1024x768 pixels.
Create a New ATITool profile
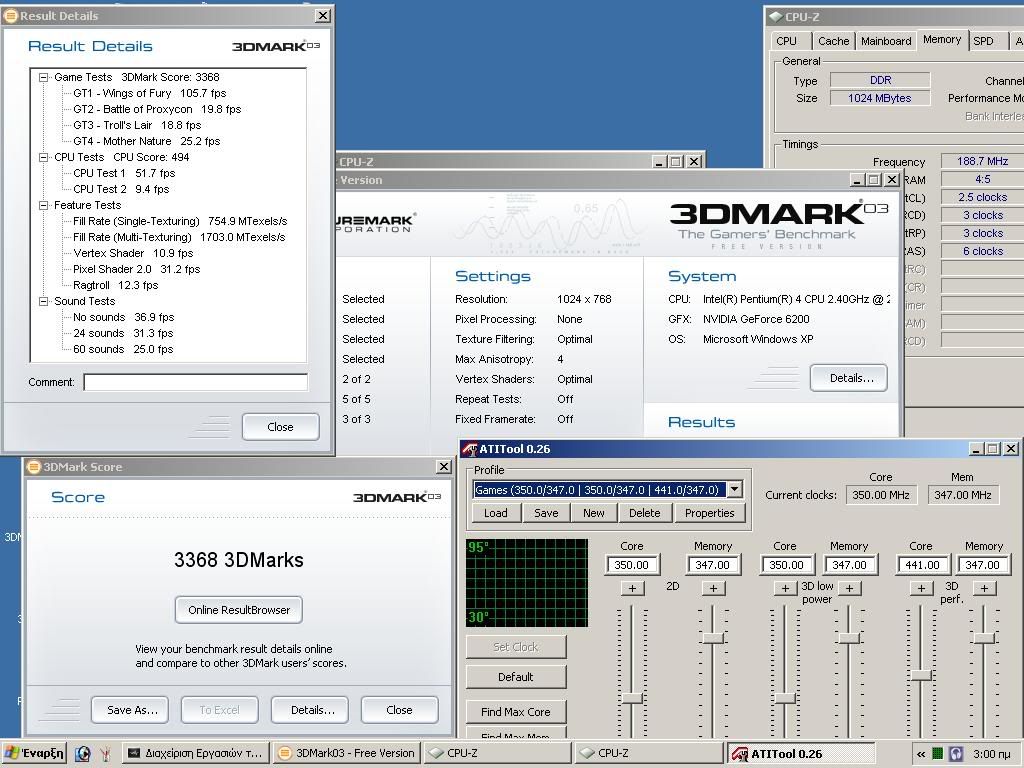pos(594,513)
